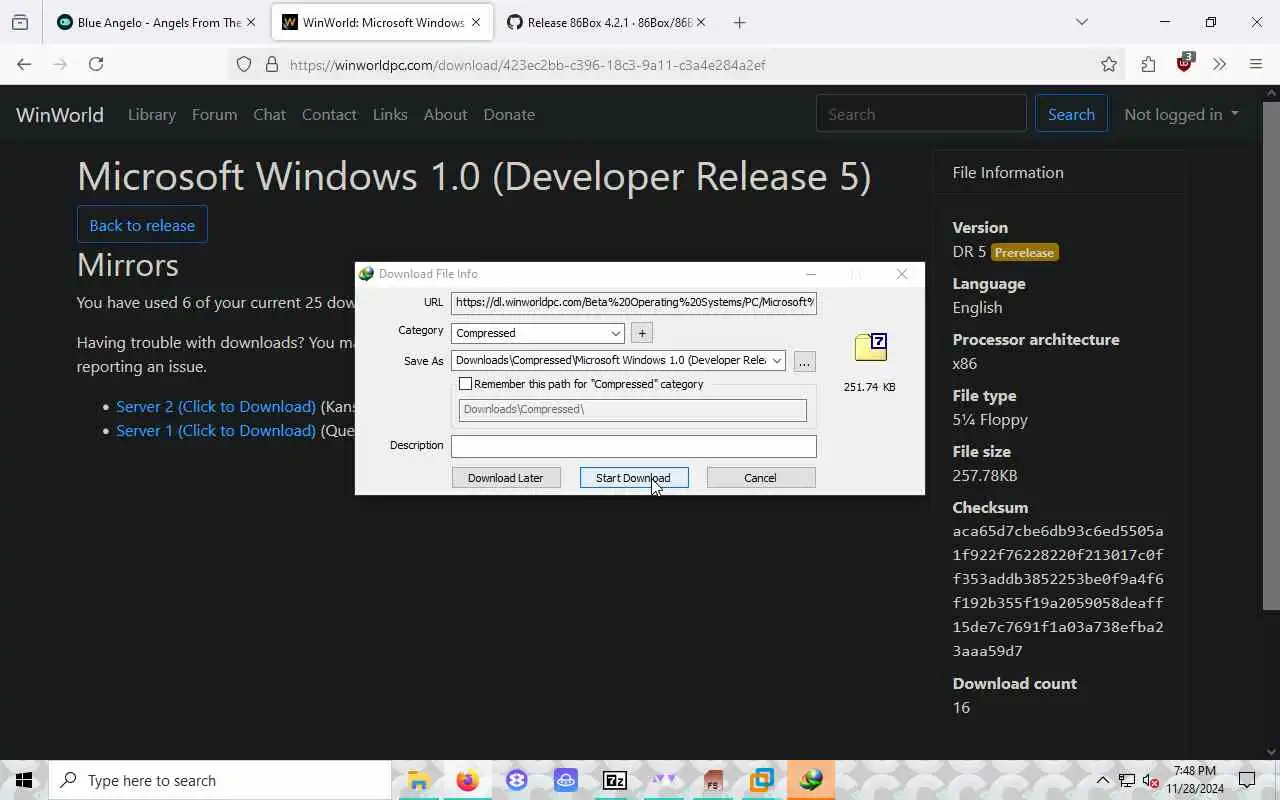1280x800 pixels.
Task: Open Chat in WinWorld navigation
Action: [x=269, y=114]
